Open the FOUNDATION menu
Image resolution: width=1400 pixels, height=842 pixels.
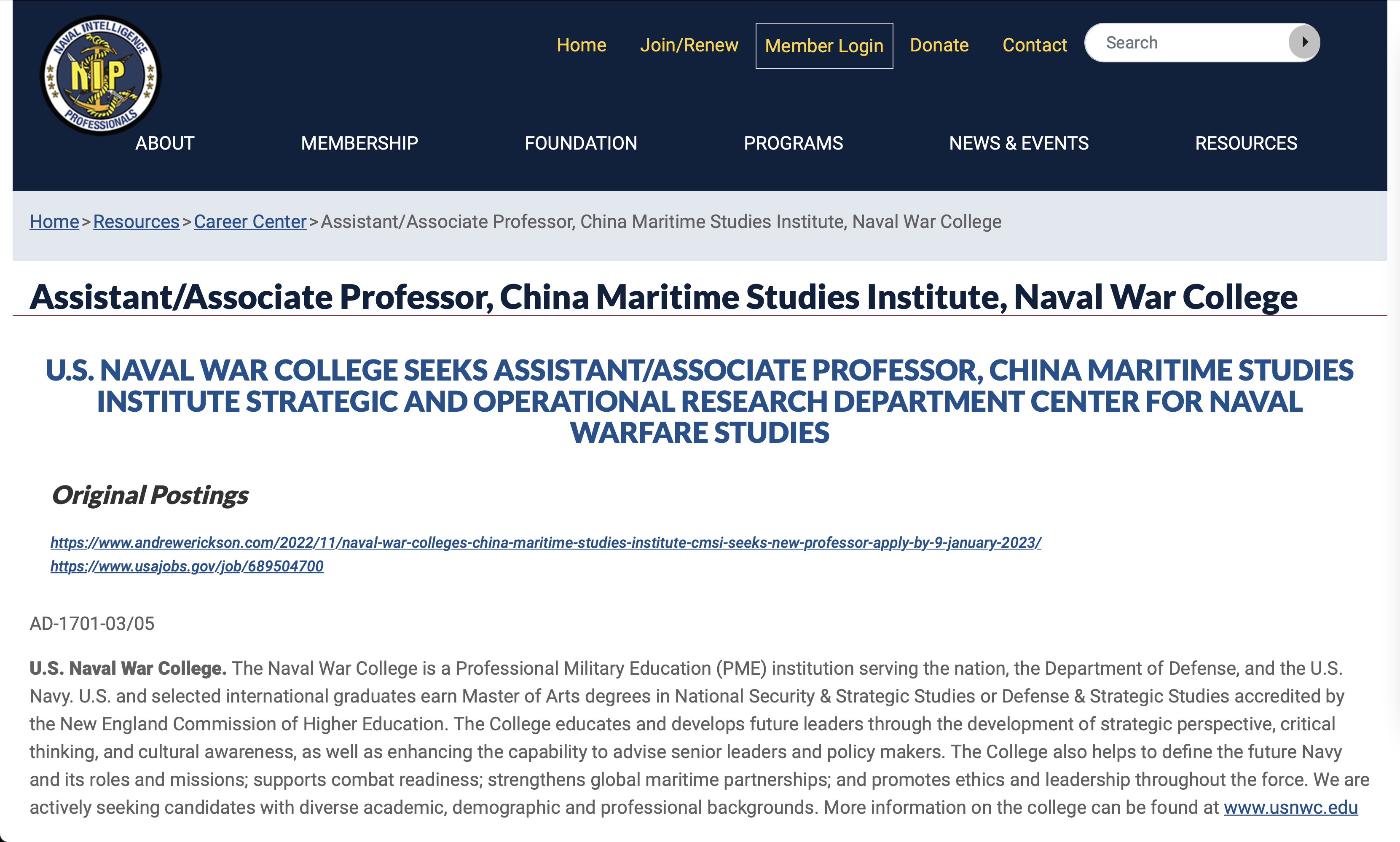click(x=580, y=143)
